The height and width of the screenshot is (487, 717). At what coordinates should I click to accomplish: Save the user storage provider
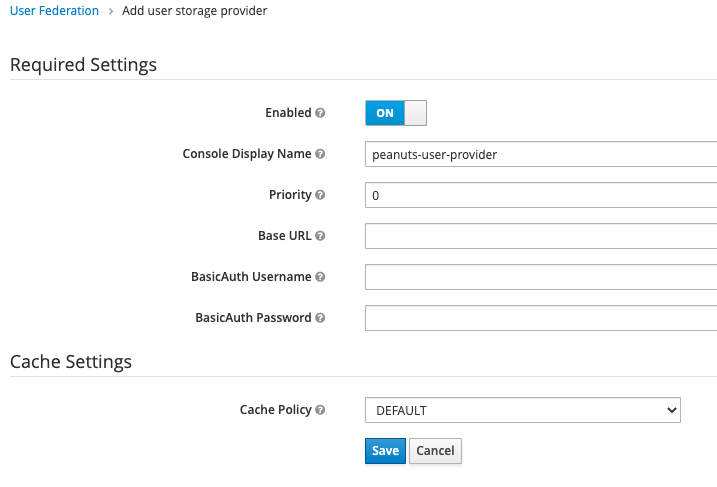coord(385,451)
